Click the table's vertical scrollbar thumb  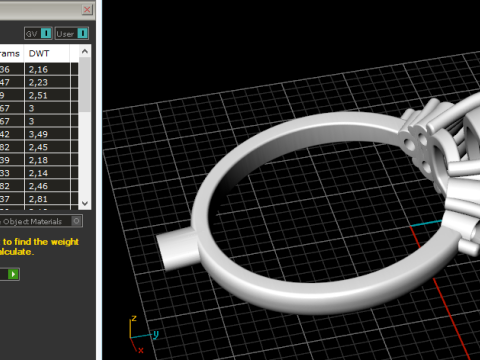[85, 85]
